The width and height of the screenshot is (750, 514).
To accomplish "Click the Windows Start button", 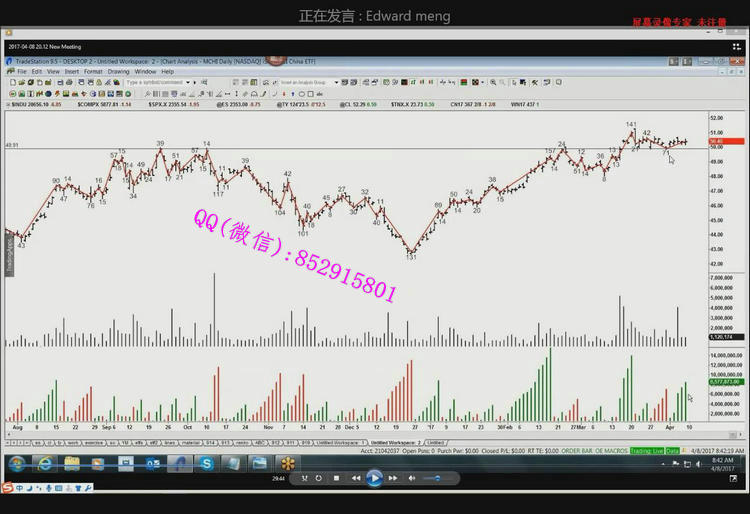I will [x=17, y=463].
